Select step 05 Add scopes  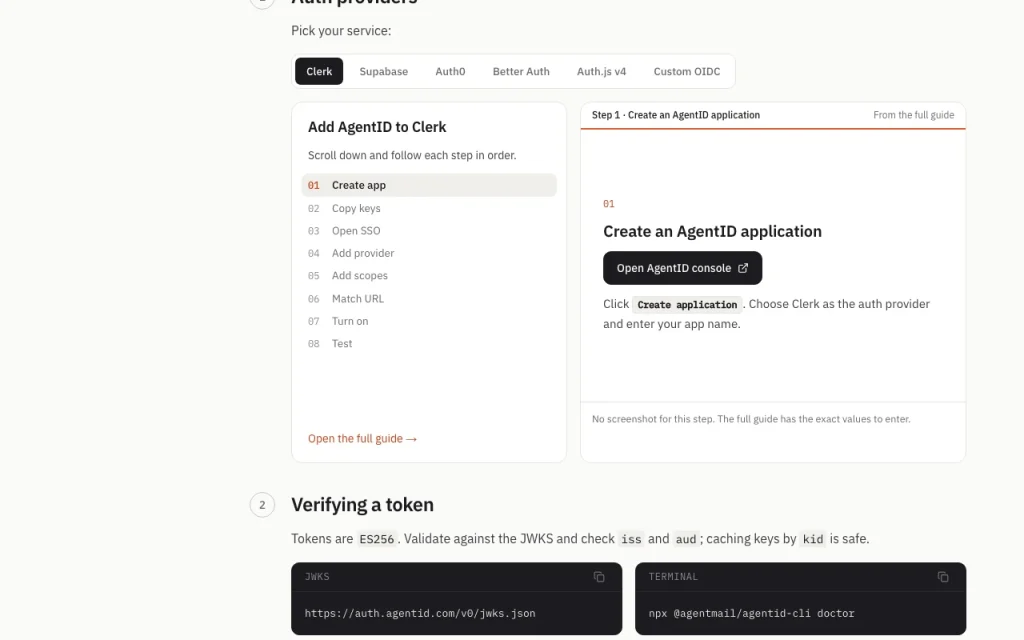[428, 276]
